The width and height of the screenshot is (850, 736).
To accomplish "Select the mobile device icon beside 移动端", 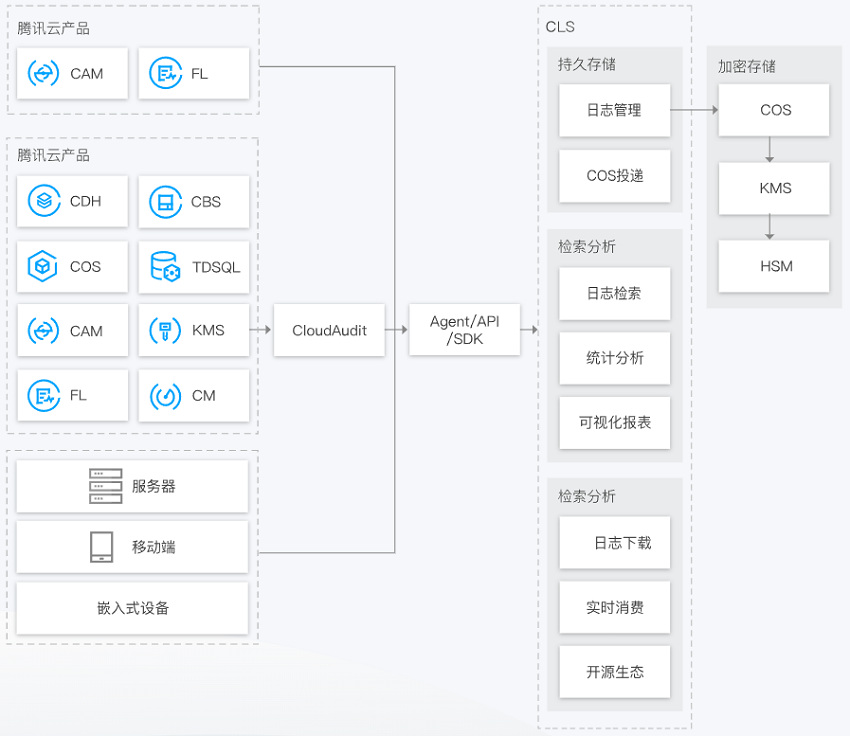I will pos(101,547).
